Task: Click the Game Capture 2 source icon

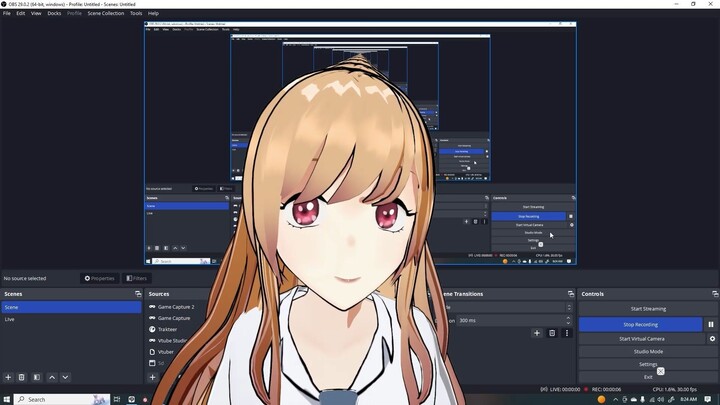Action: click(x=152, y=306)
